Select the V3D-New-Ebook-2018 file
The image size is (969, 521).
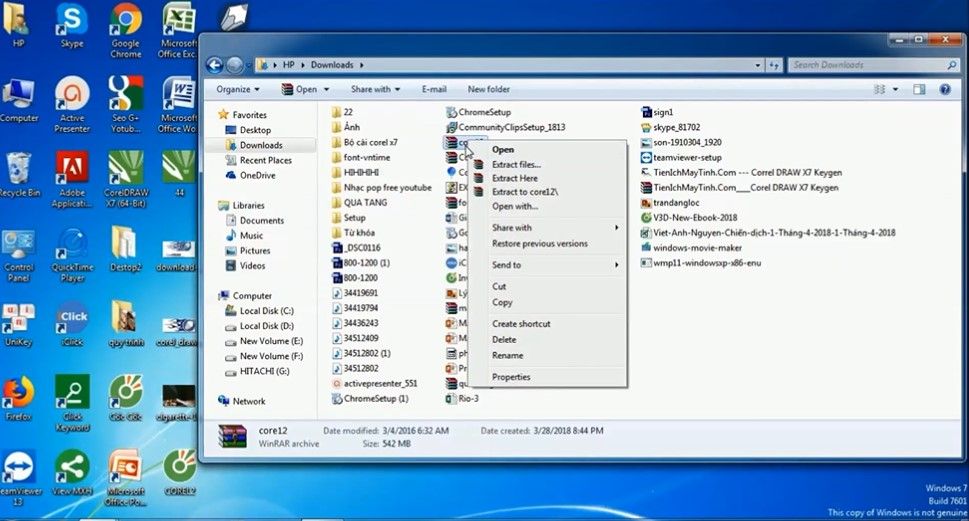tap(689, 218)
